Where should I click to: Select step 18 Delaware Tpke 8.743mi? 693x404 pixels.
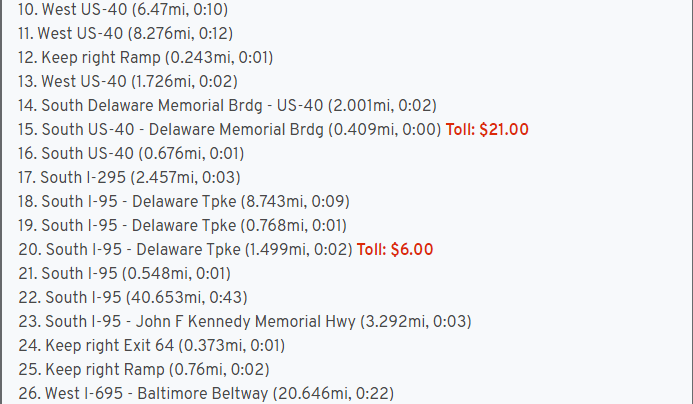[189, 201]
